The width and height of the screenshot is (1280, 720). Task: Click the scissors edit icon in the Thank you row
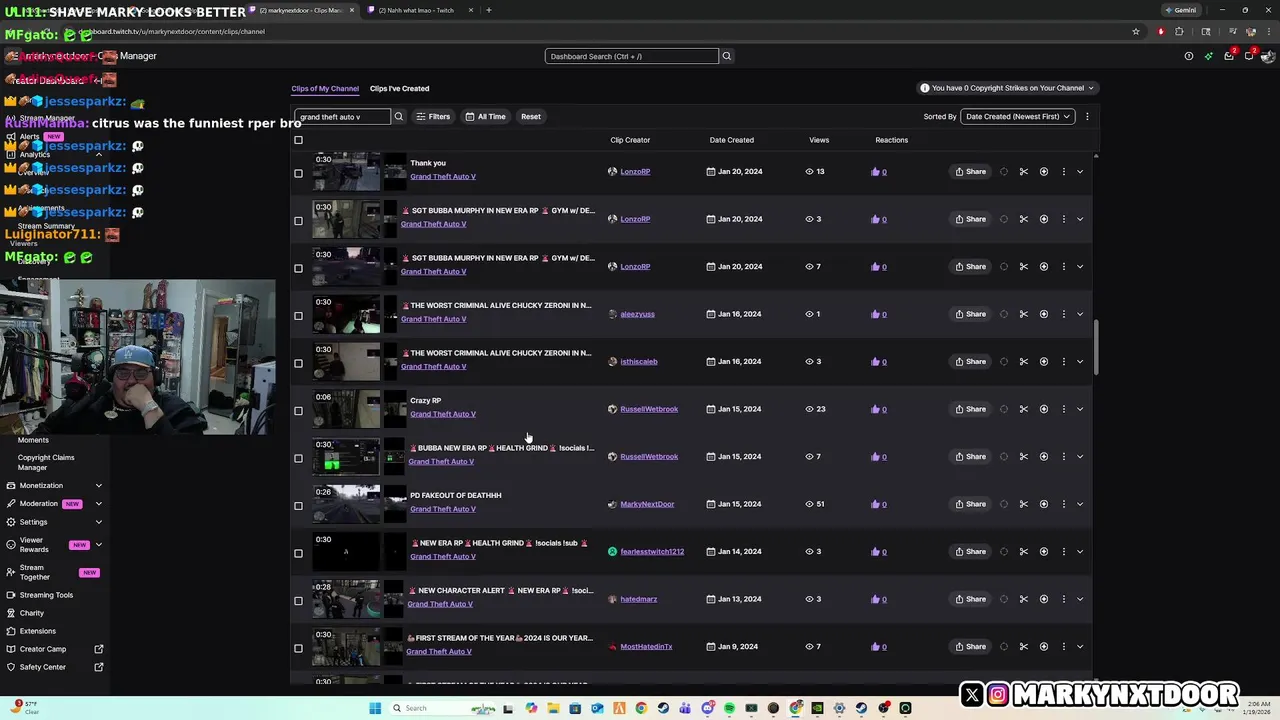(1023, 171)
